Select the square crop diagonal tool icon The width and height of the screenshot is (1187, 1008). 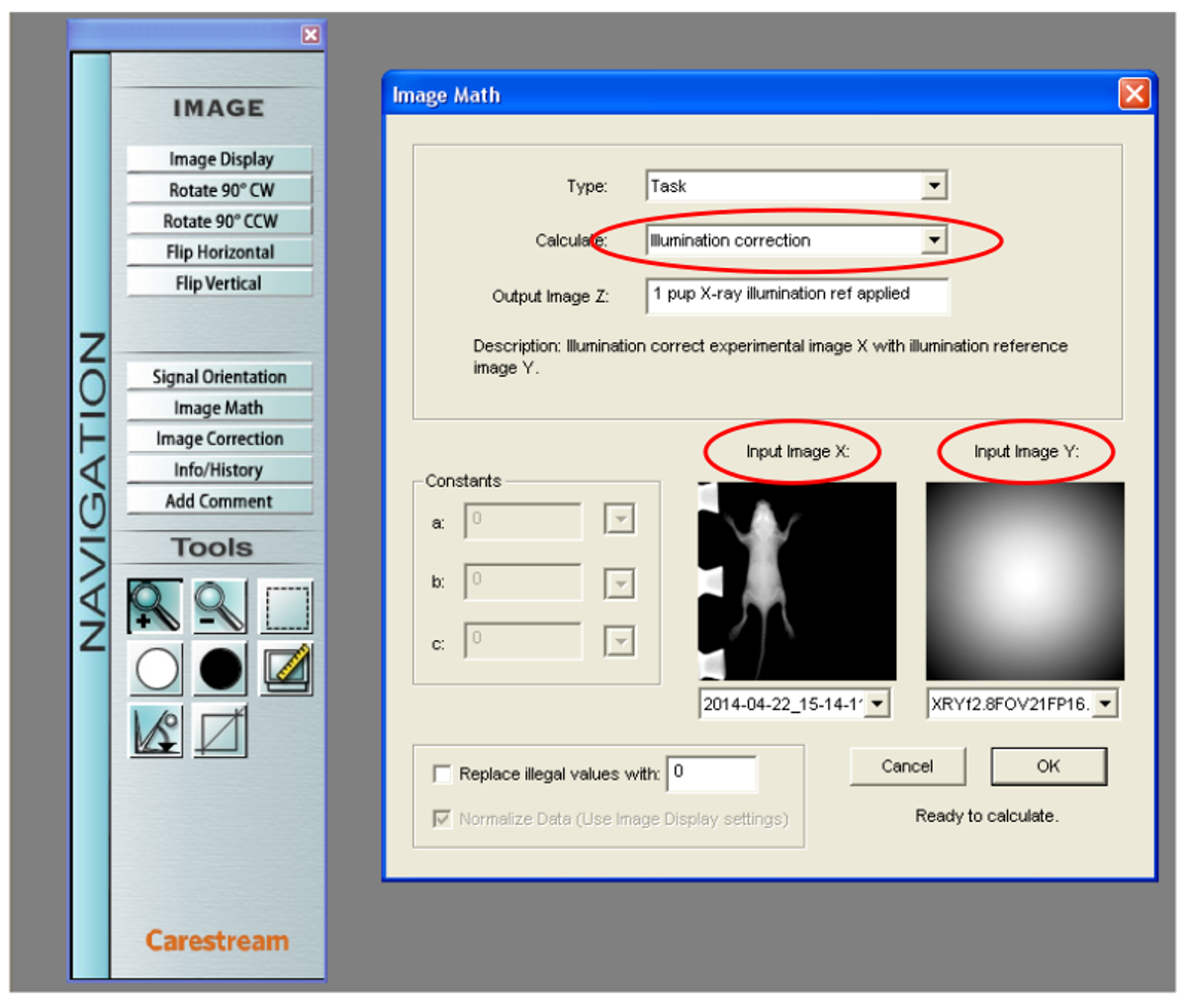coord(220,732)
